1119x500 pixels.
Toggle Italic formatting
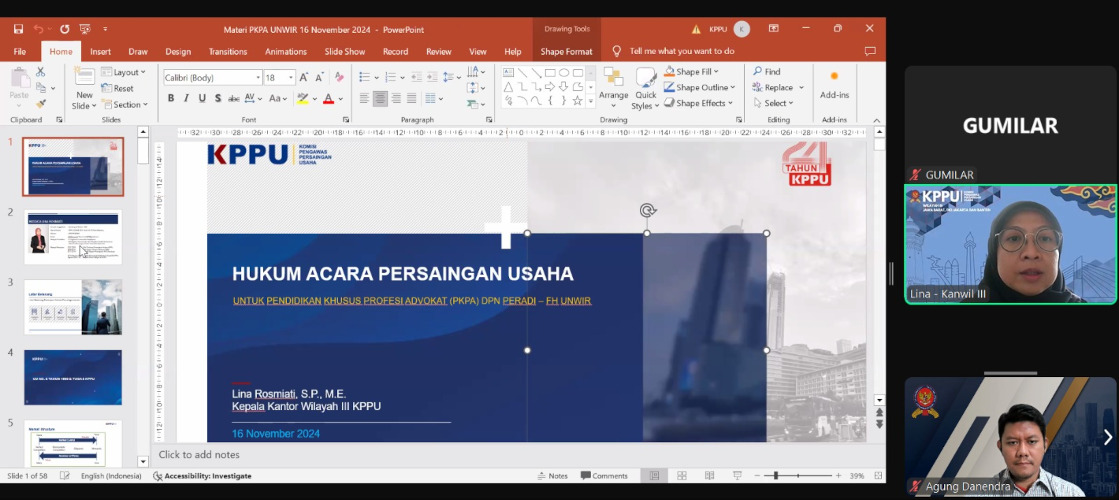click(x=186, y=98)
